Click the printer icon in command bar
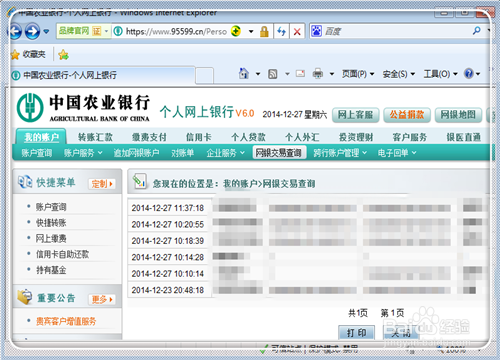 coord(318,73)
